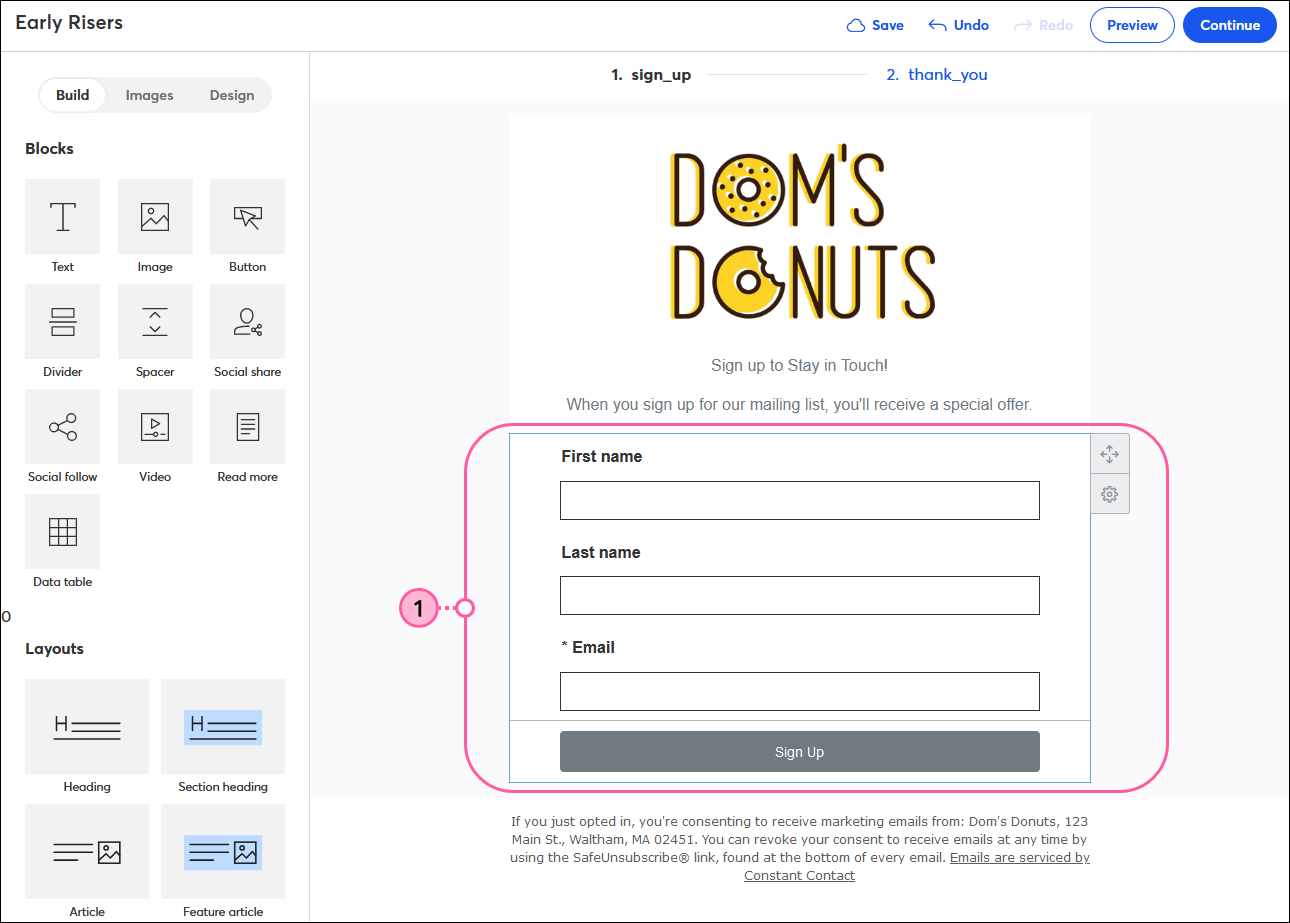
Task: Add a Read more block
Action: pyautogui.click(x=247, y=427)
